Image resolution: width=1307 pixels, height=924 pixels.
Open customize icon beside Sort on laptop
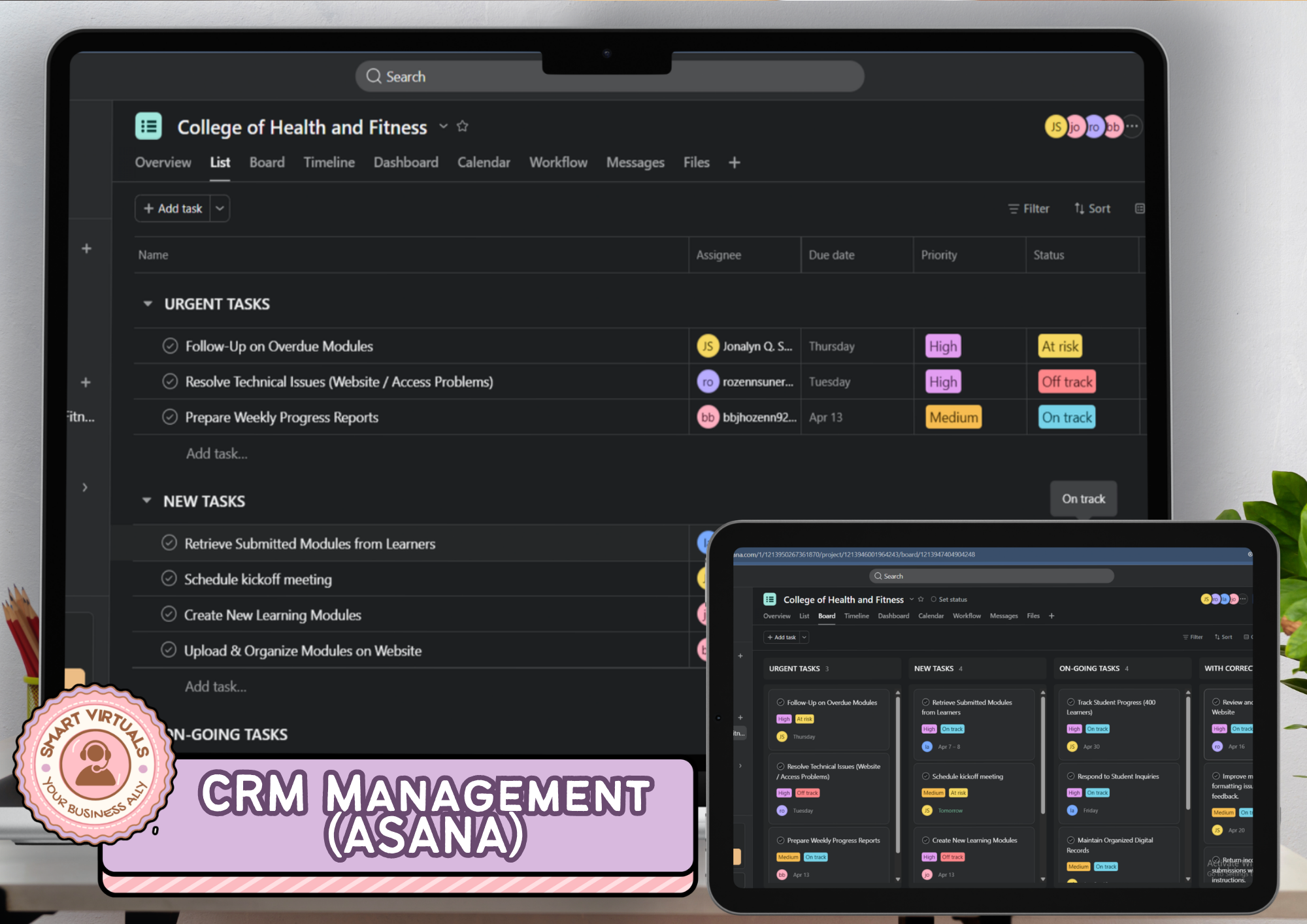click(1140, 208)
